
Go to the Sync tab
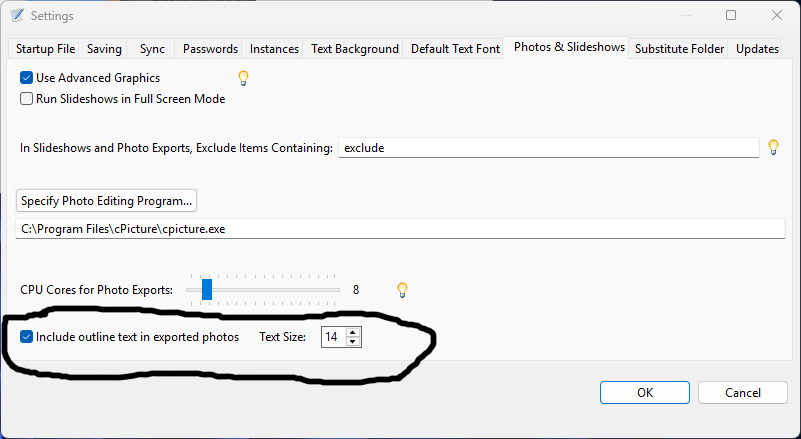point(152,49)
